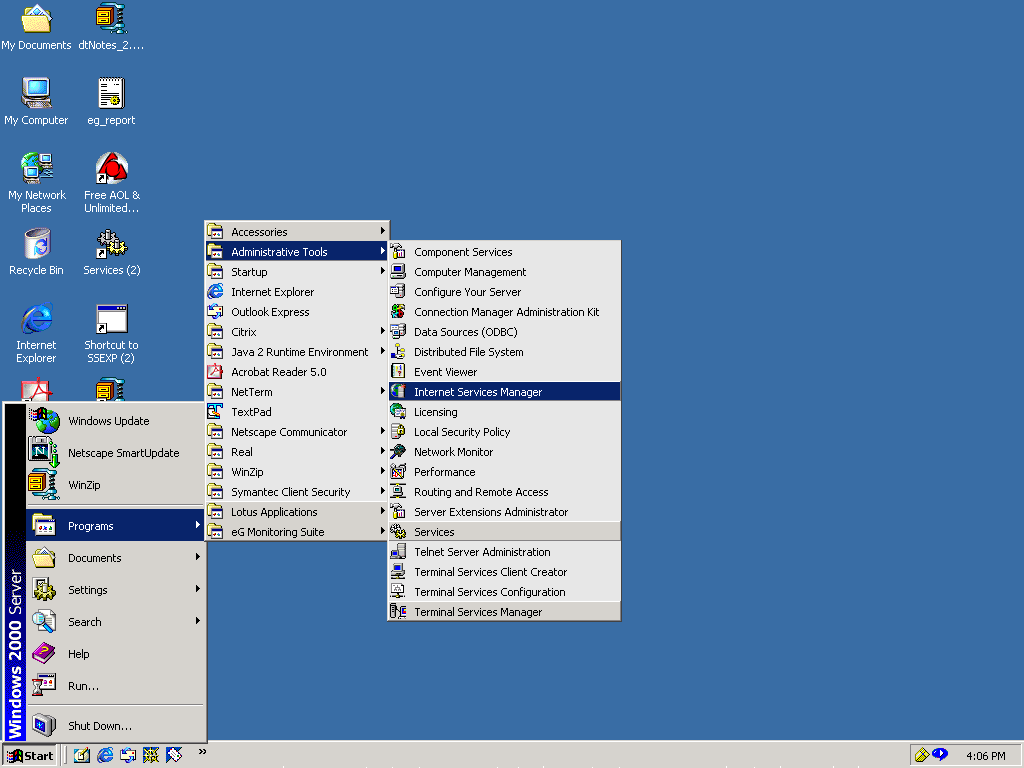The width and height of the screenshot is (1024, 768).
Task: Expand Netscape Communicator program folder
Action: point(297,432)
